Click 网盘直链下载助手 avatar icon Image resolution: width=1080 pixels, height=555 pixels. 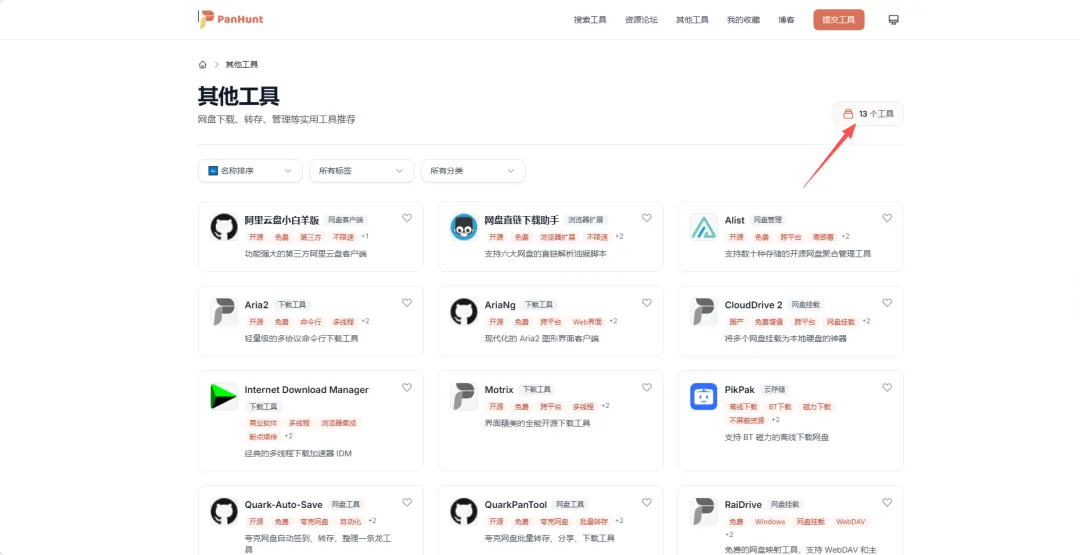point(464,227)
